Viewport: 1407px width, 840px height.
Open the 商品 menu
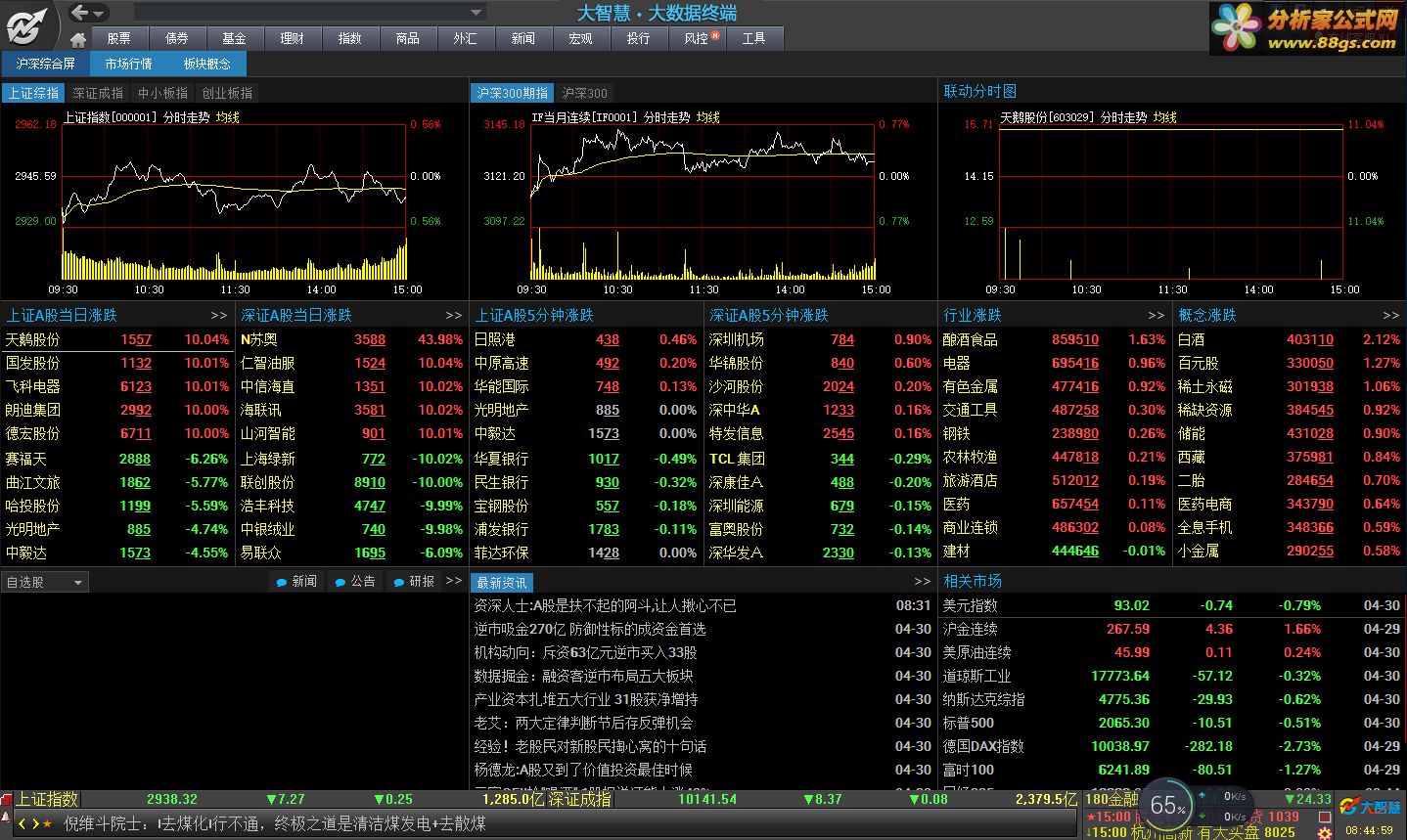pos(407,38)
